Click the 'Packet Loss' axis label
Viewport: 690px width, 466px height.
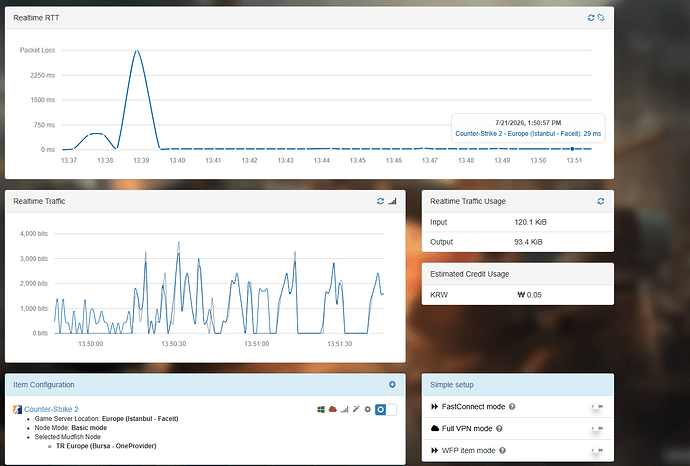(x=37, y=50)
